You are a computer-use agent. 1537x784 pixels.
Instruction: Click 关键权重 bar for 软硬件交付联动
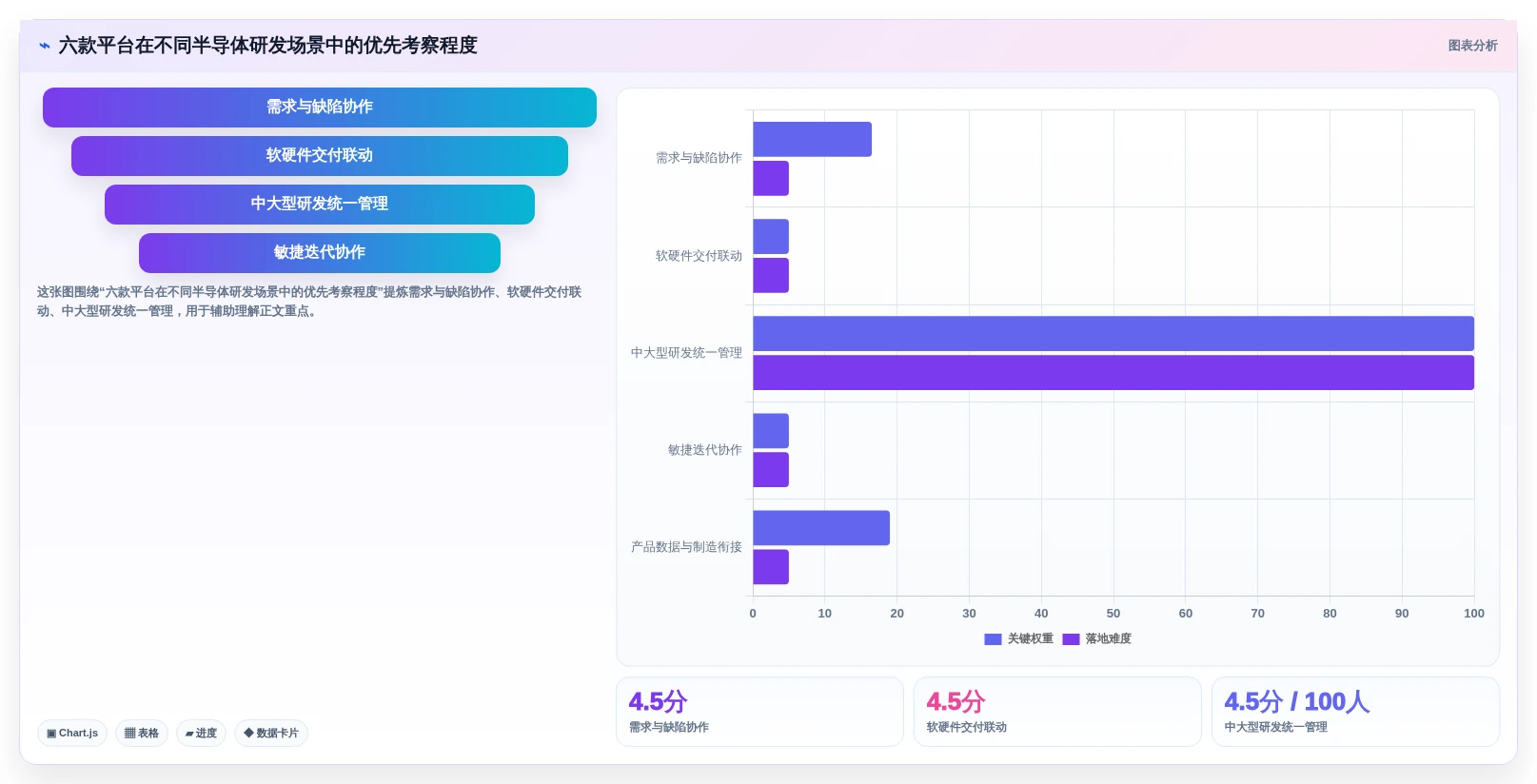(x=771, y=237)
